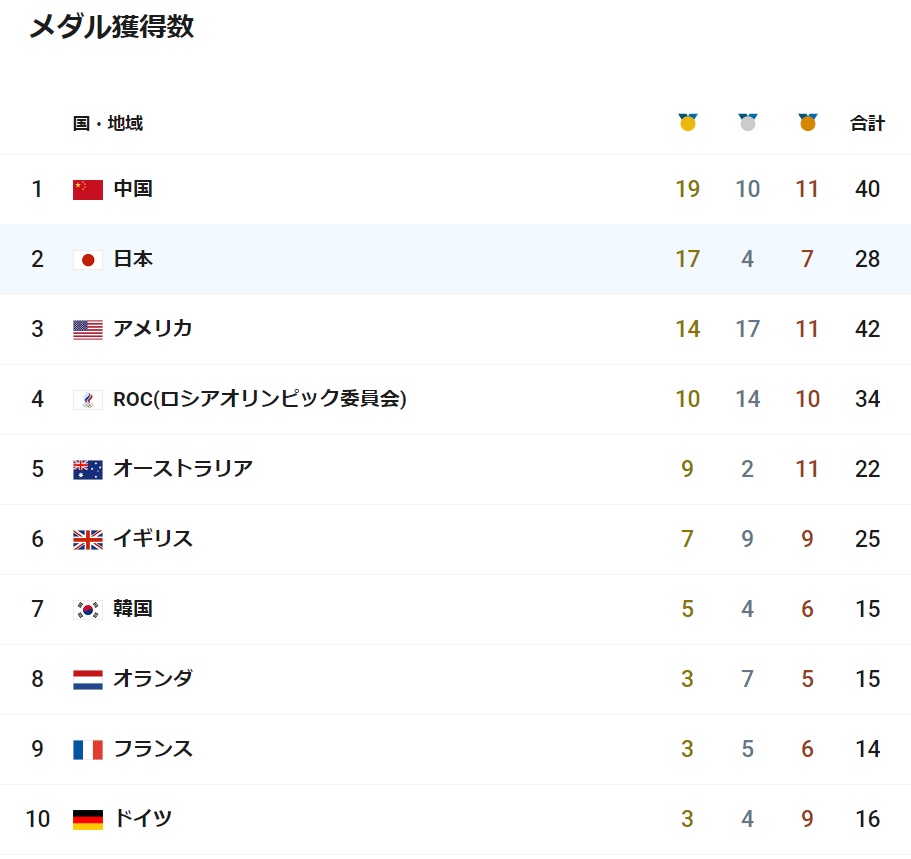911x859 pixels.
Task: Click the United States flag icon
Action: (x=88, y=330)
